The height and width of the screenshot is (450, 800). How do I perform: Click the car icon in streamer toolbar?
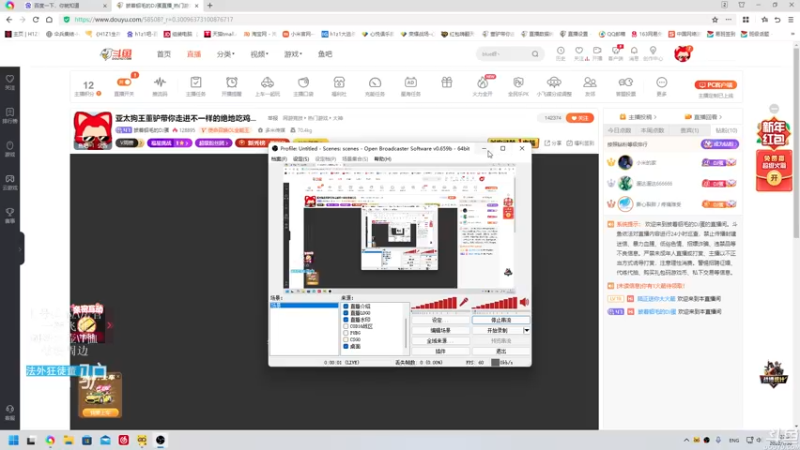[x=267, y=82]
